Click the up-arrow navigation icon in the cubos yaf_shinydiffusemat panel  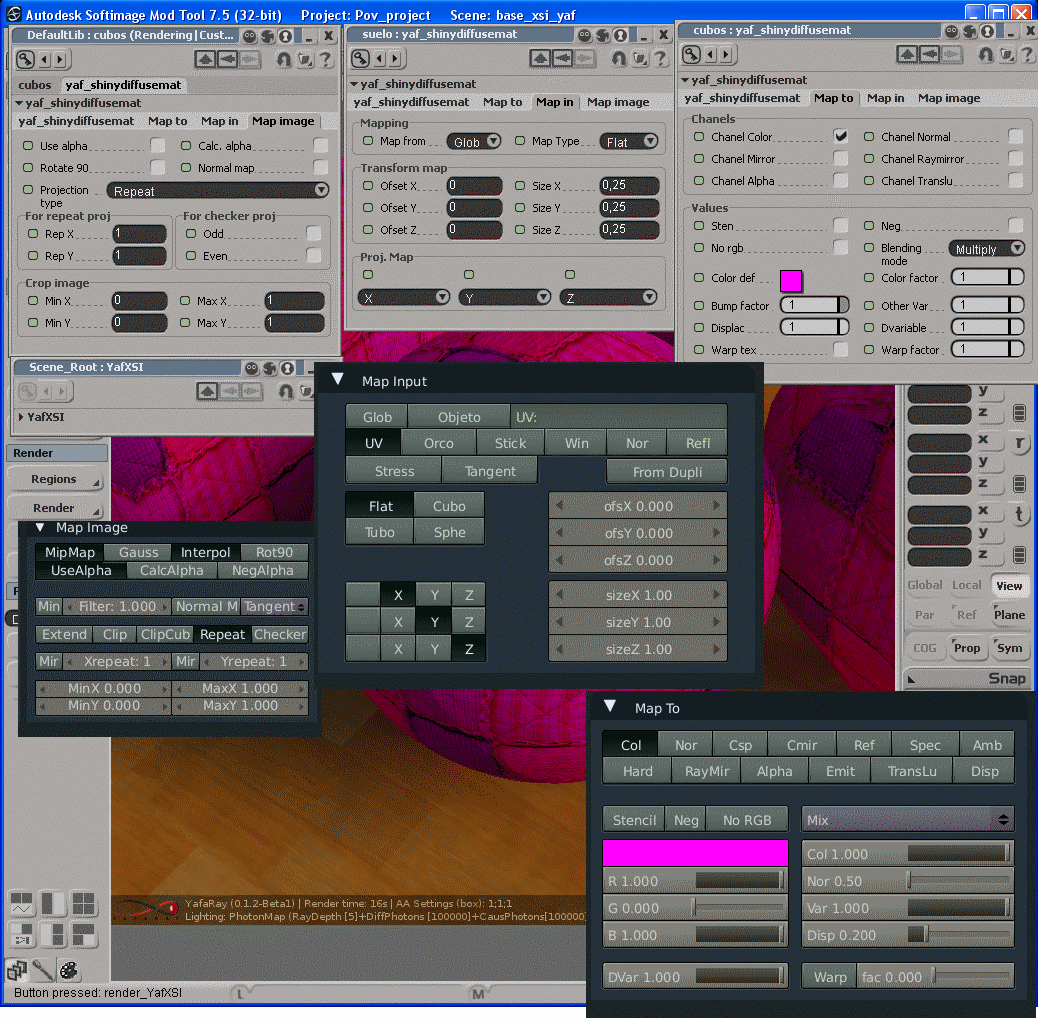907,54
